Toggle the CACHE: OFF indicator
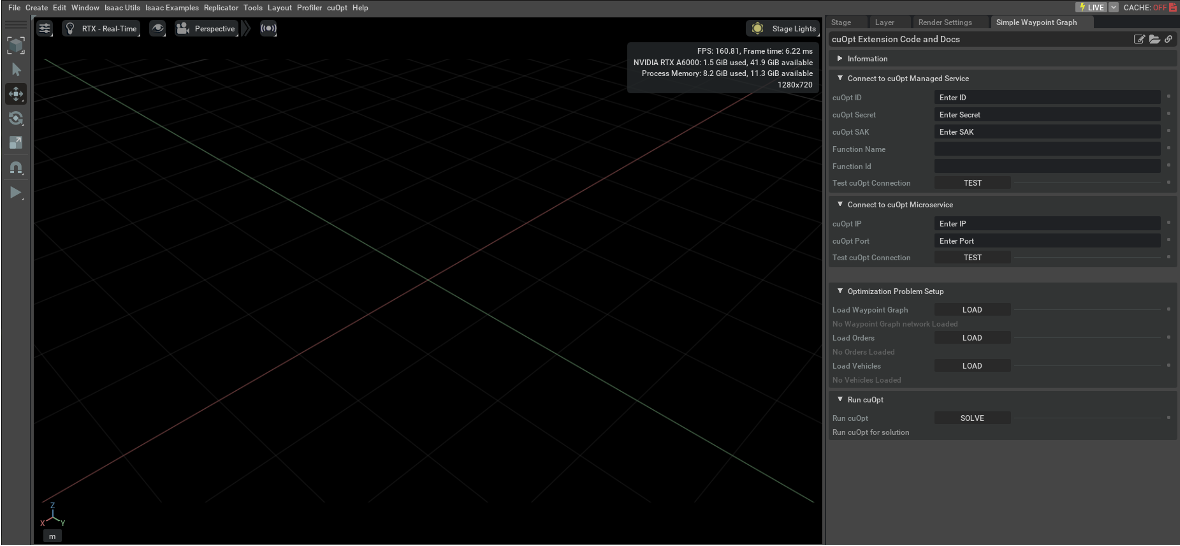Image resolution: width=1180 pixels, height=546 pixels. [1151, 7]
